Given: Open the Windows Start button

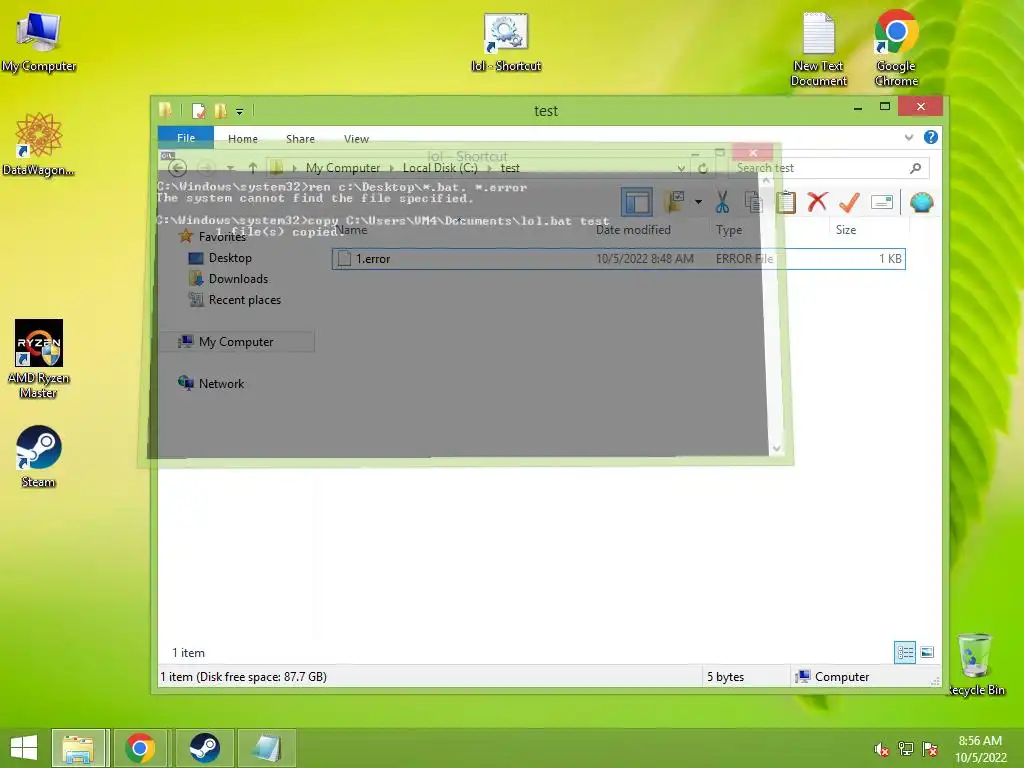Looking at the screenshot, I should [24, 748].
